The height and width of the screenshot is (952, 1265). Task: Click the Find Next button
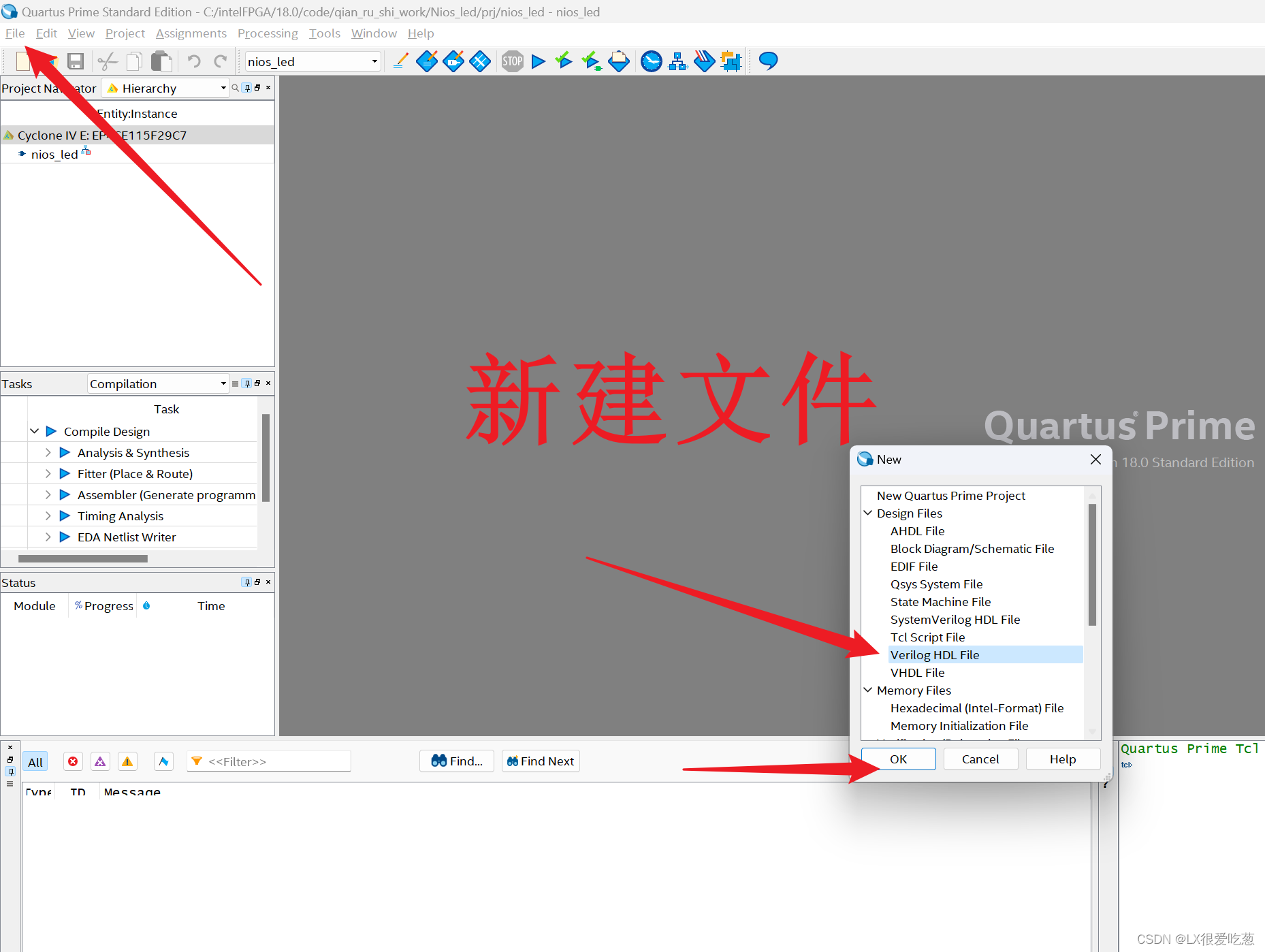(541, 761)
